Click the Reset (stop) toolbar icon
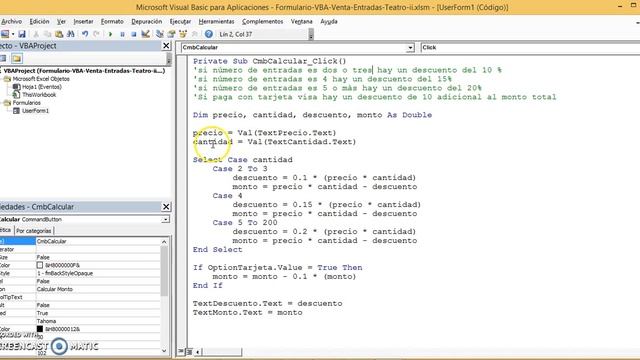The image size is (640, 360). (133, 34)
